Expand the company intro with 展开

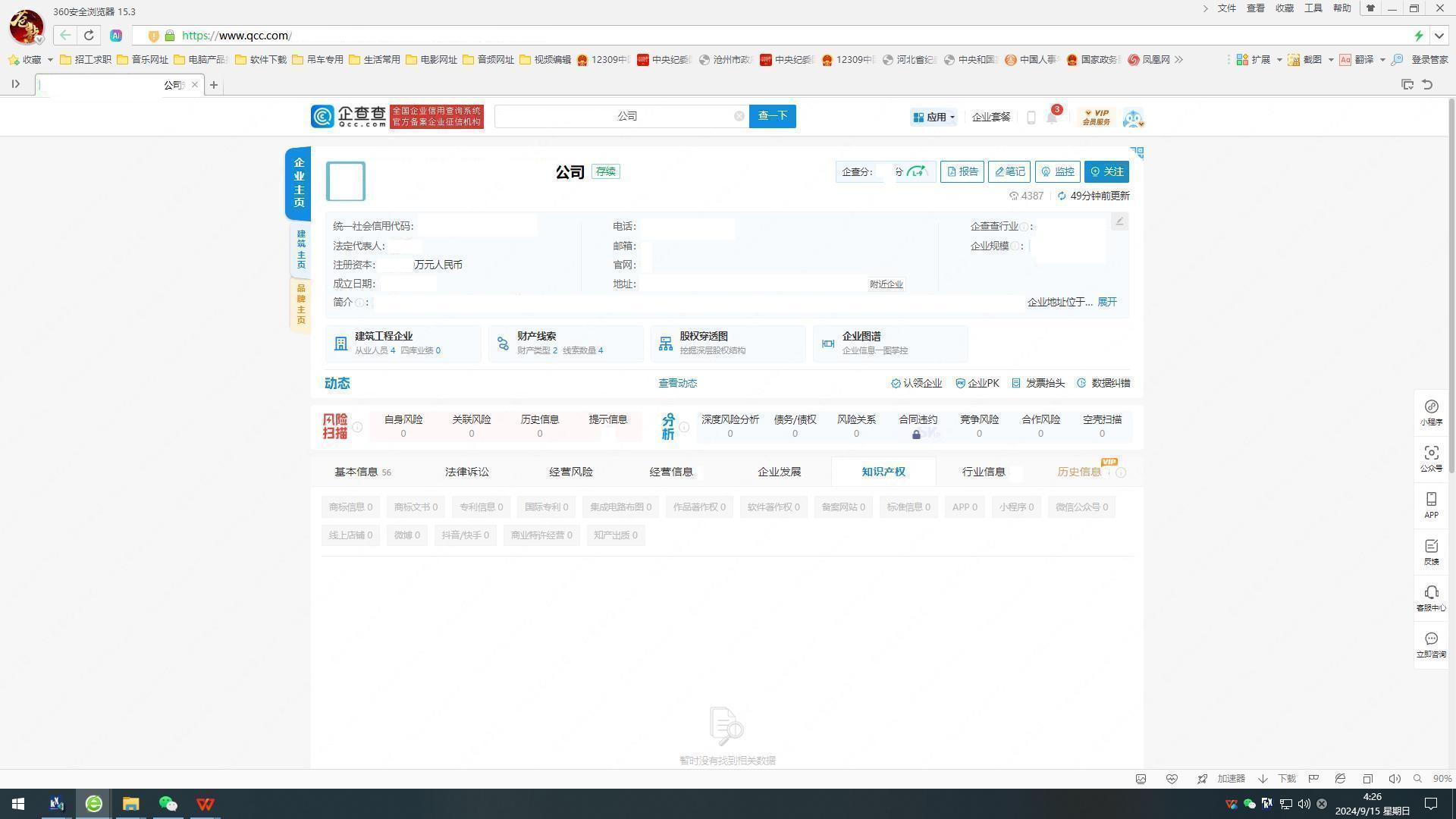click(x=1106, y=302)
